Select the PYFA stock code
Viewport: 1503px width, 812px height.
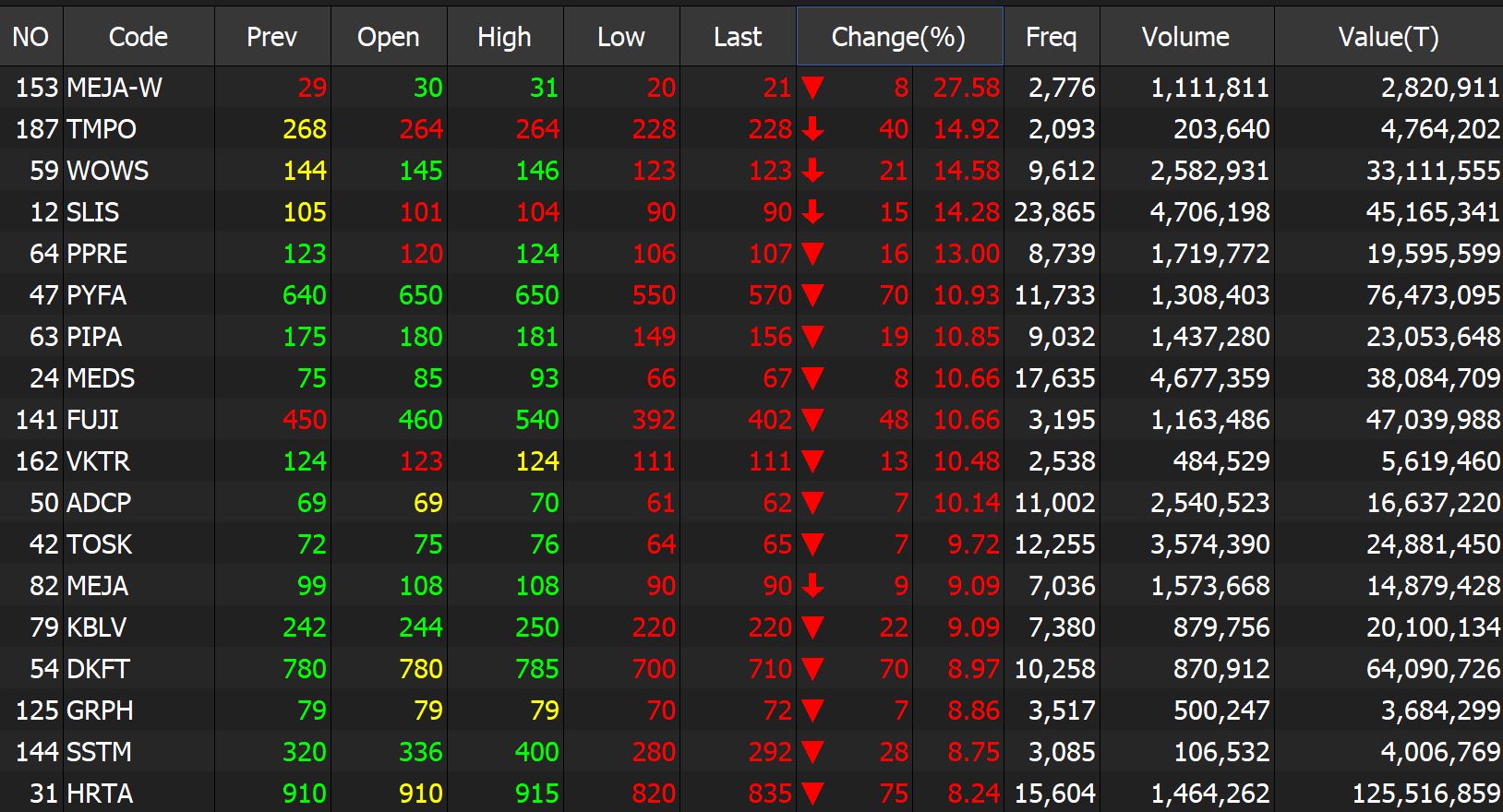tap(96, 295)
